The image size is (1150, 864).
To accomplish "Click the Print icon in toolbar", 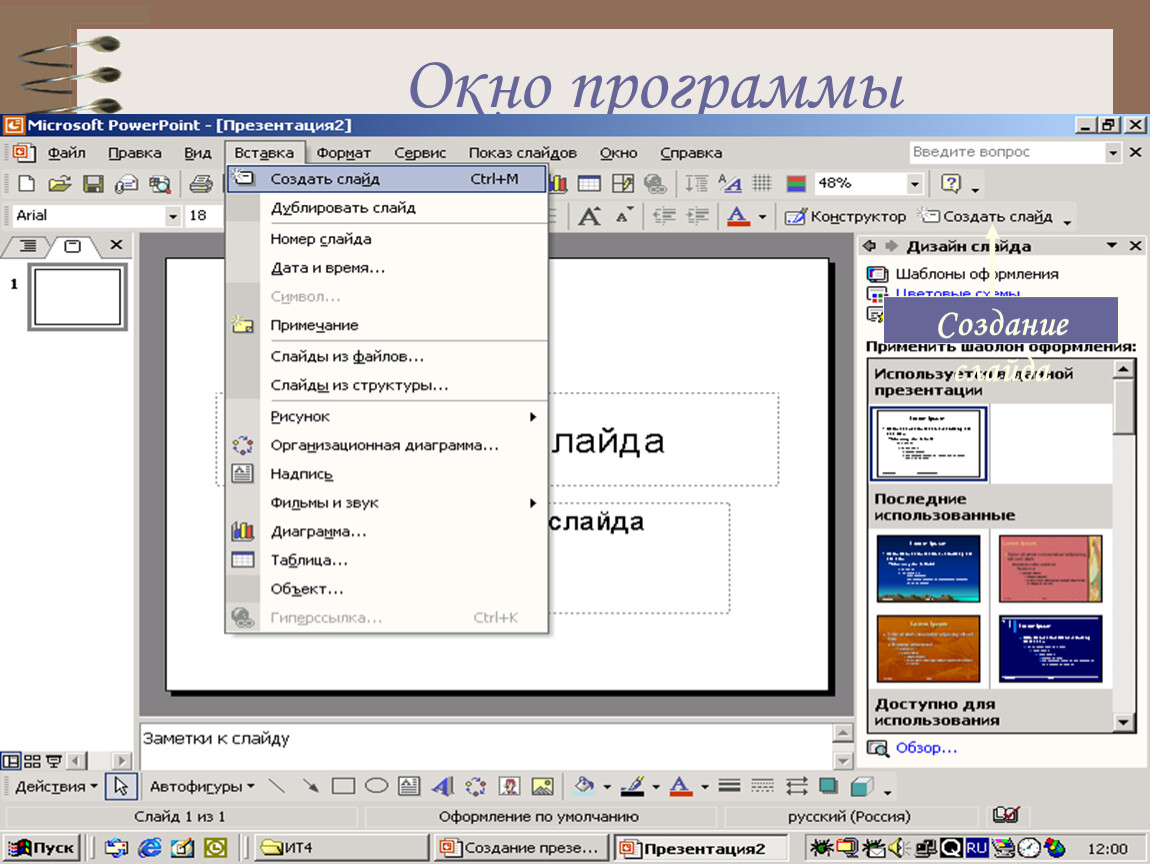I will pos(200,183).
